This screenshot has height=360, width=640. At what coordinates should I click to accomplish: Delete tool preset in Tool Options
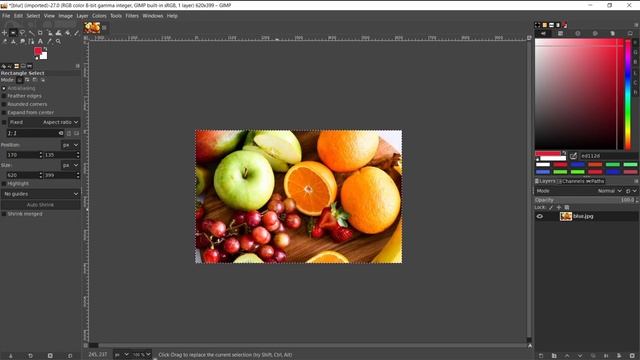tap(50, 356)
